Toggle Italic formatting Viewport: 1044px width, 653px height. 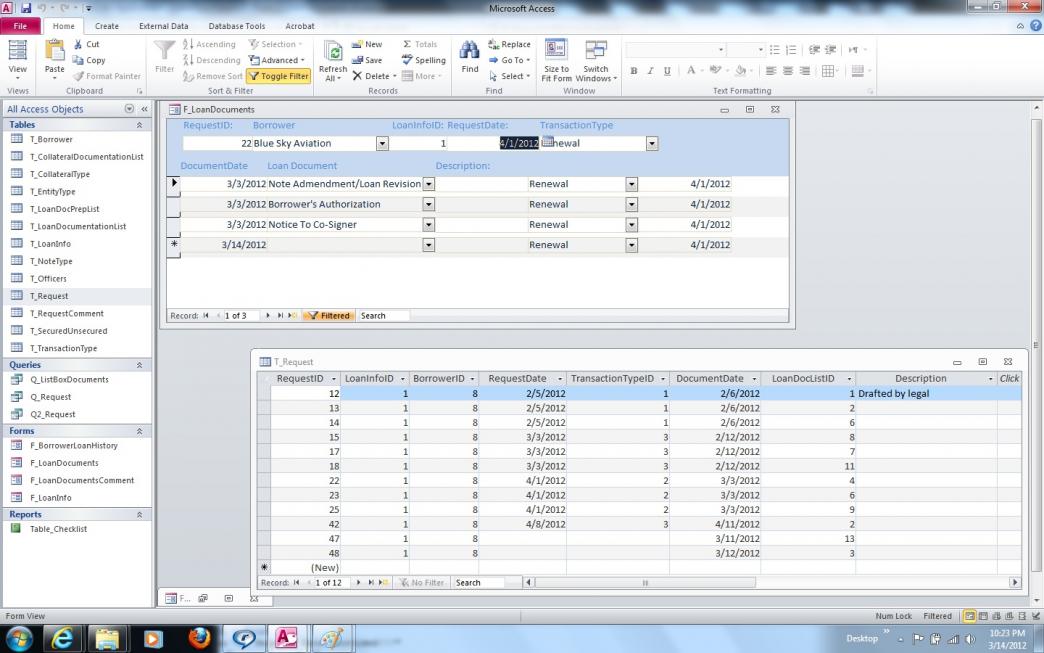651,71
